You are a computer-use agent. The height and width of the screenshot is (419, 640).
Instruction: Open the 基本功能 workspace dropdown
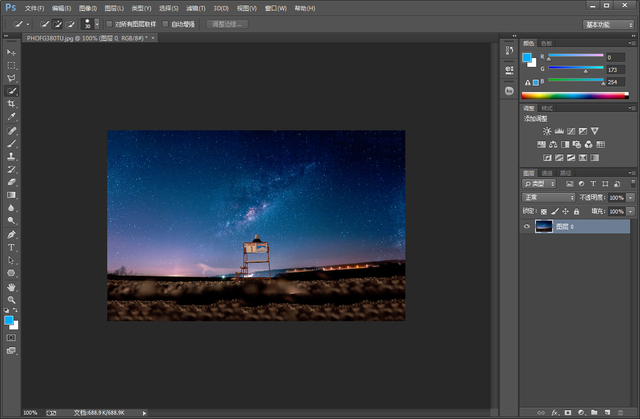point(608,23)
